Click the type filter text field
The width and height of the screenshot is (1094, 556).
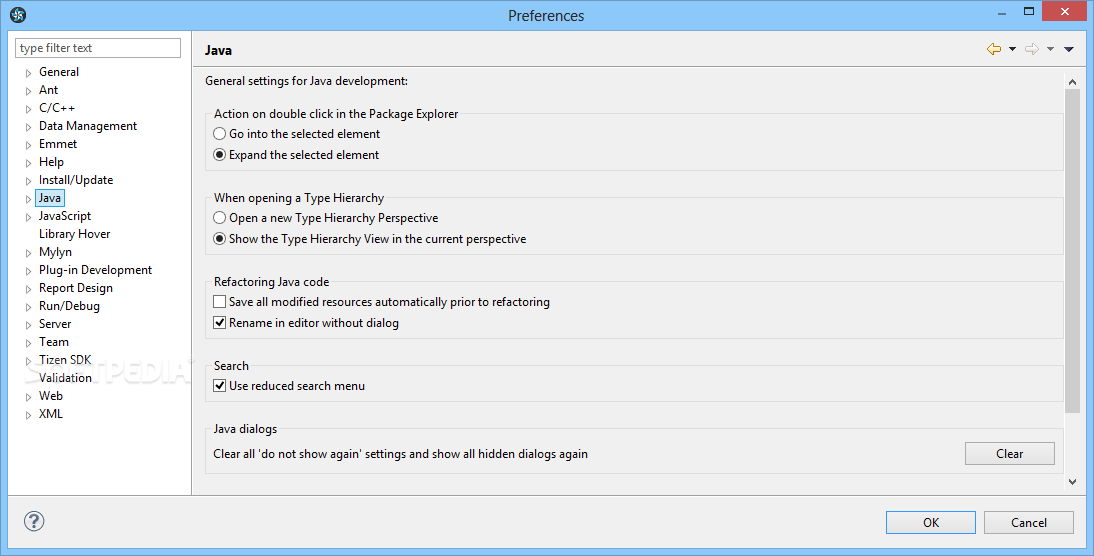point(98,47)
